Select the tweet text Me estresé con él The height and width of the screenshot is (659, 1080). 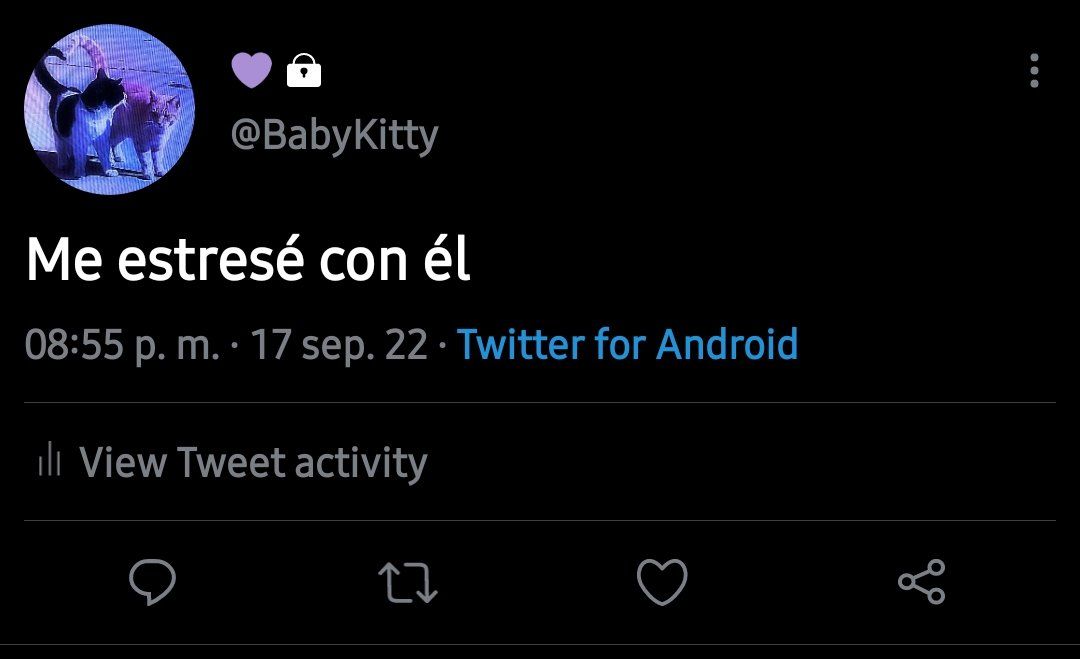(x=249, y=259)
